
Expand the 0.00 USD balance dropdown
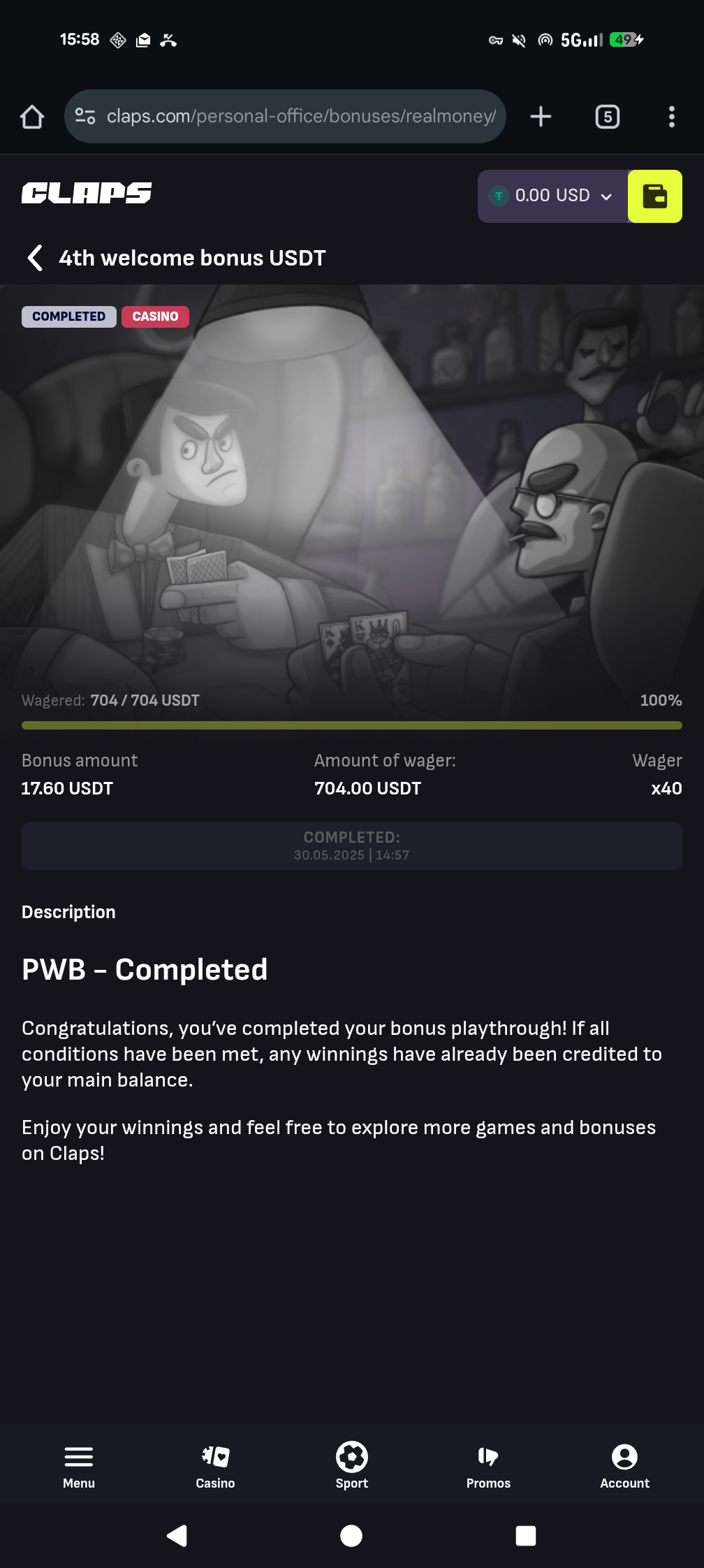click(552, 196)
